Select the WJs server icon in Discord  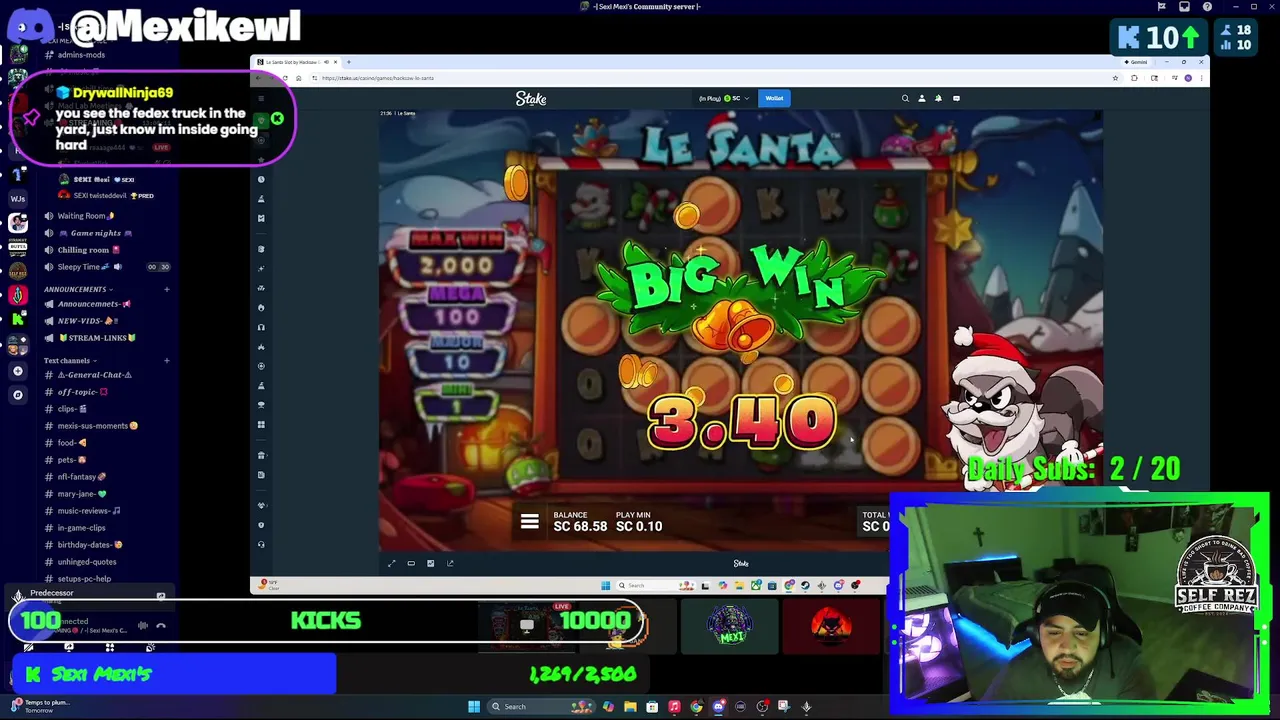point(17,198)
